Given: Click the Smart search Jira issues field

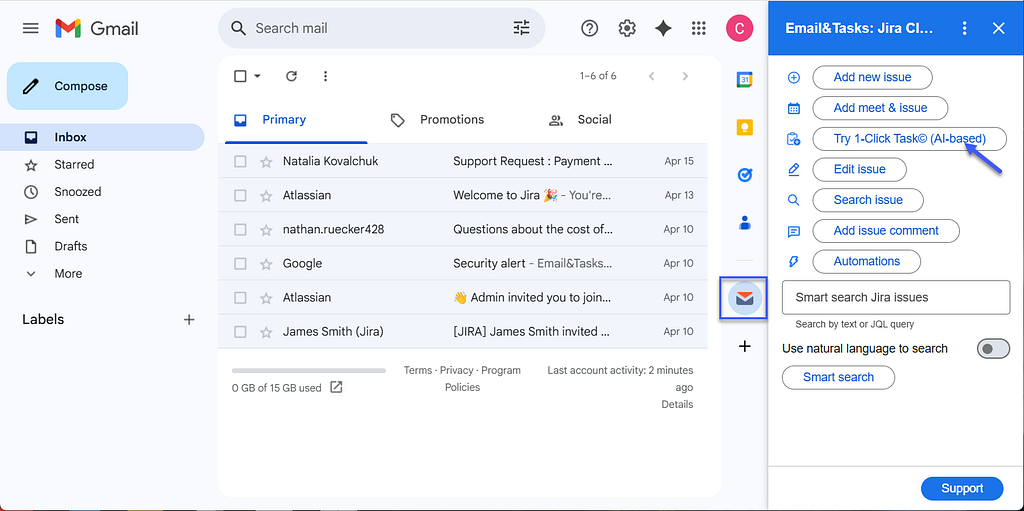Looking at the screenshot, I should point(896,298).
